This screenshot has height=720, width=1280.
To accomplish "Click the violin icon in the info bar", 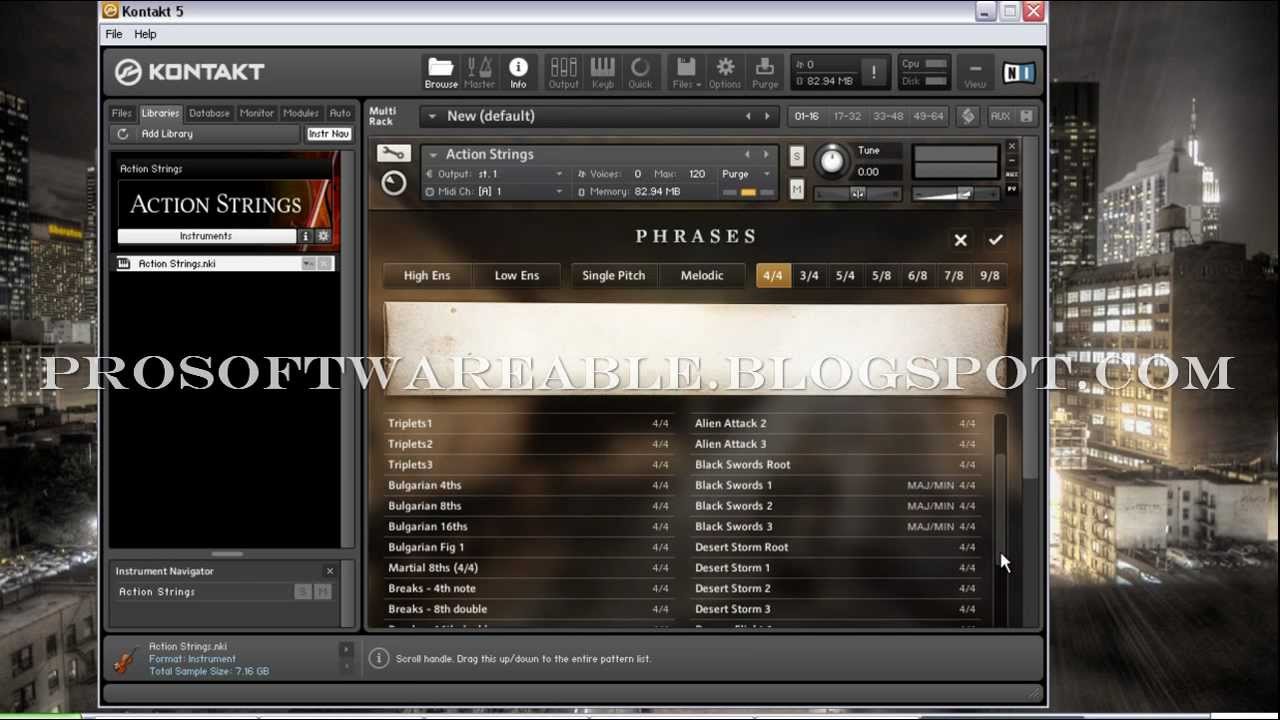I will click(125, 659).
